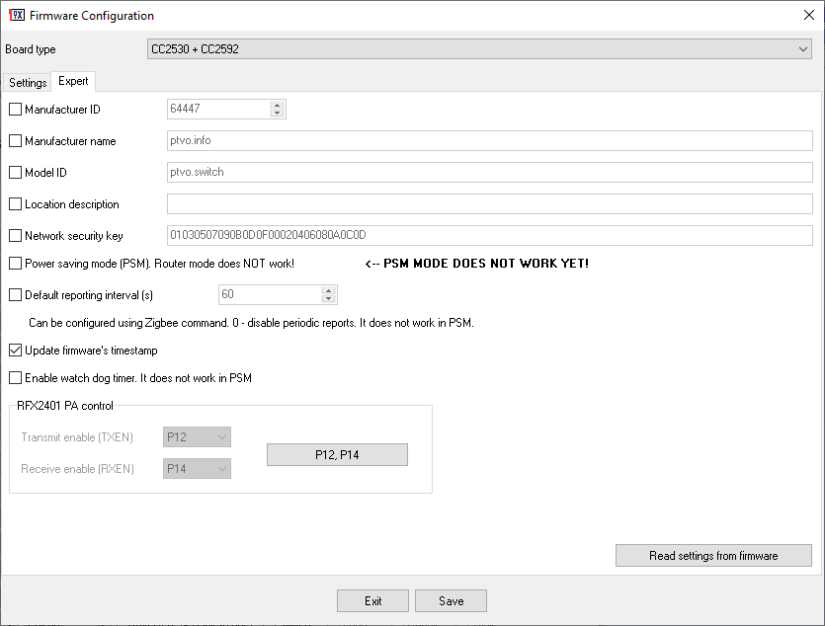The image size is (825, 626).
Task: Enable the Manufacturer name checkbox
Action: [x=15, y=141]
